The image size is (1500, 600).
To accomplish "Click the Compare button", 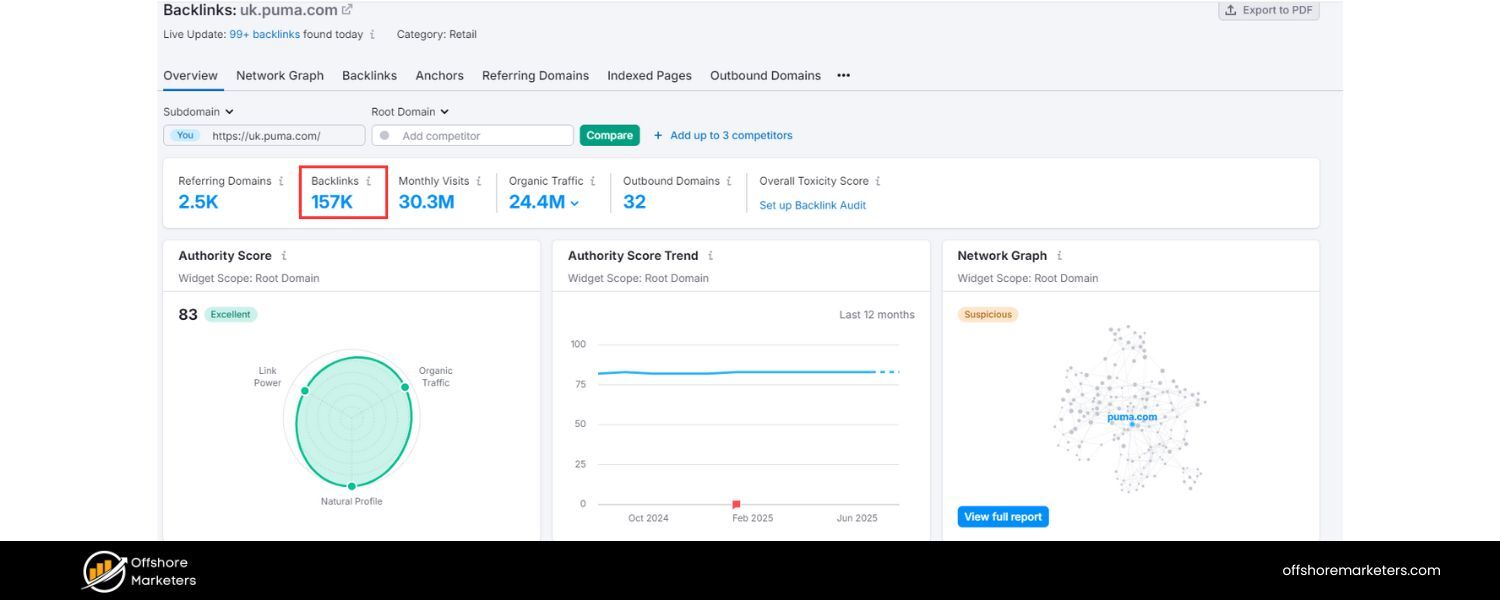I will pos(609,135).
